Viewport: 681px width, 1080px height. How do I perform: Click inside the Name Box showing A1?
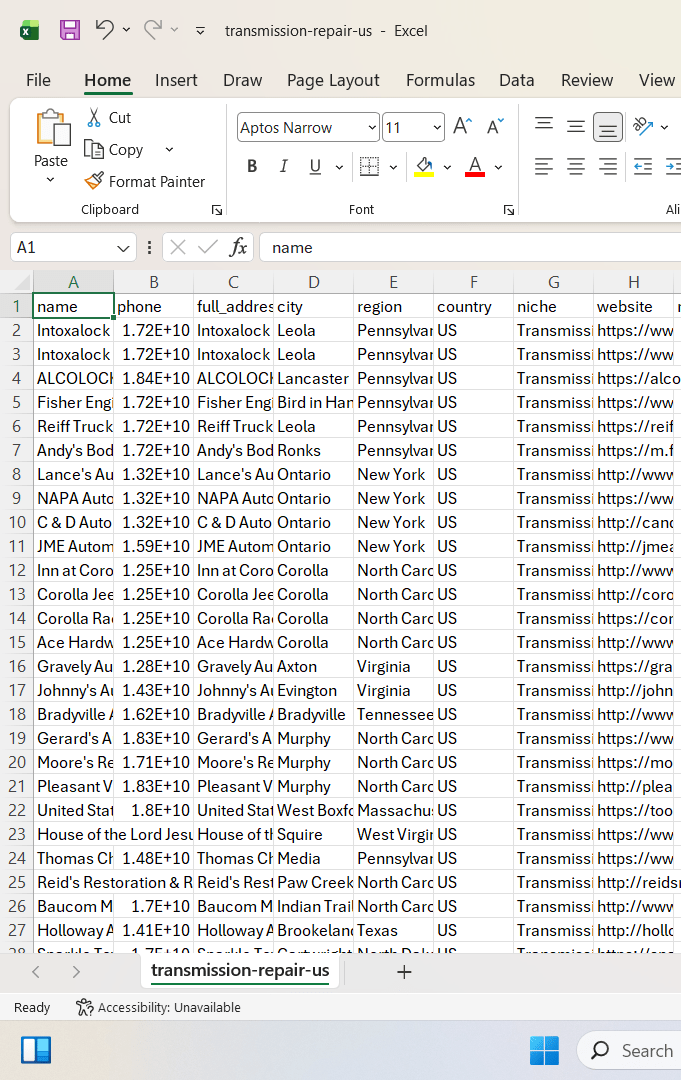tap(61, 247)
